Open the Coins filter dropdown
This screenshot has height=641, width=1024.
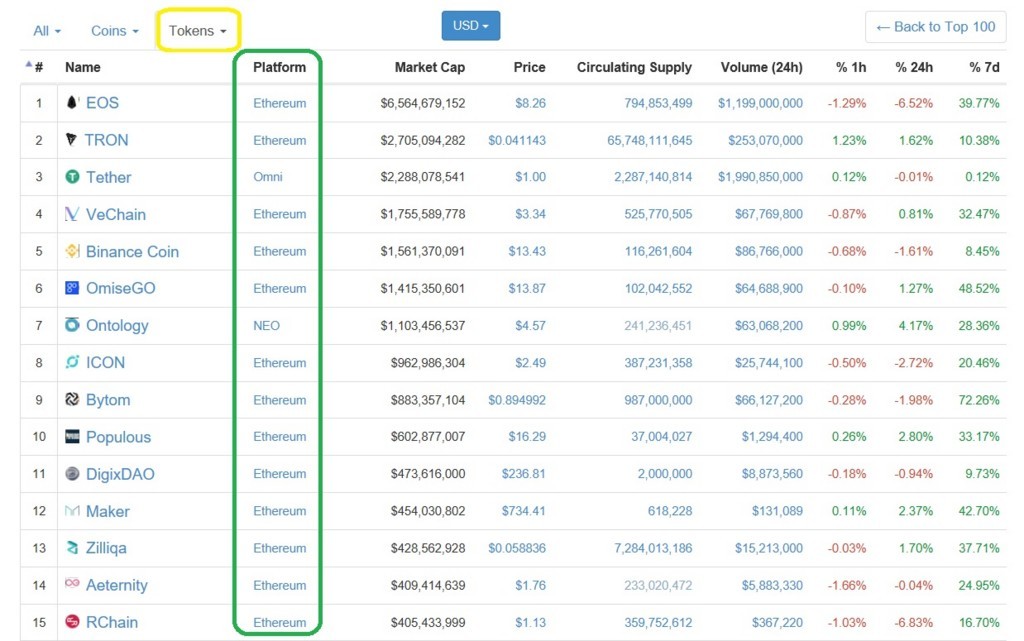point(115,31)
